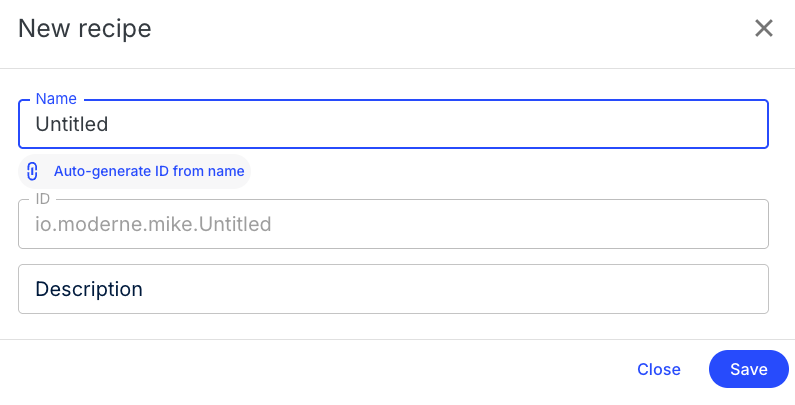The height and width of the screenshot is (405, 795).
Task: Click the Close text button
Action: coord(659,369)
